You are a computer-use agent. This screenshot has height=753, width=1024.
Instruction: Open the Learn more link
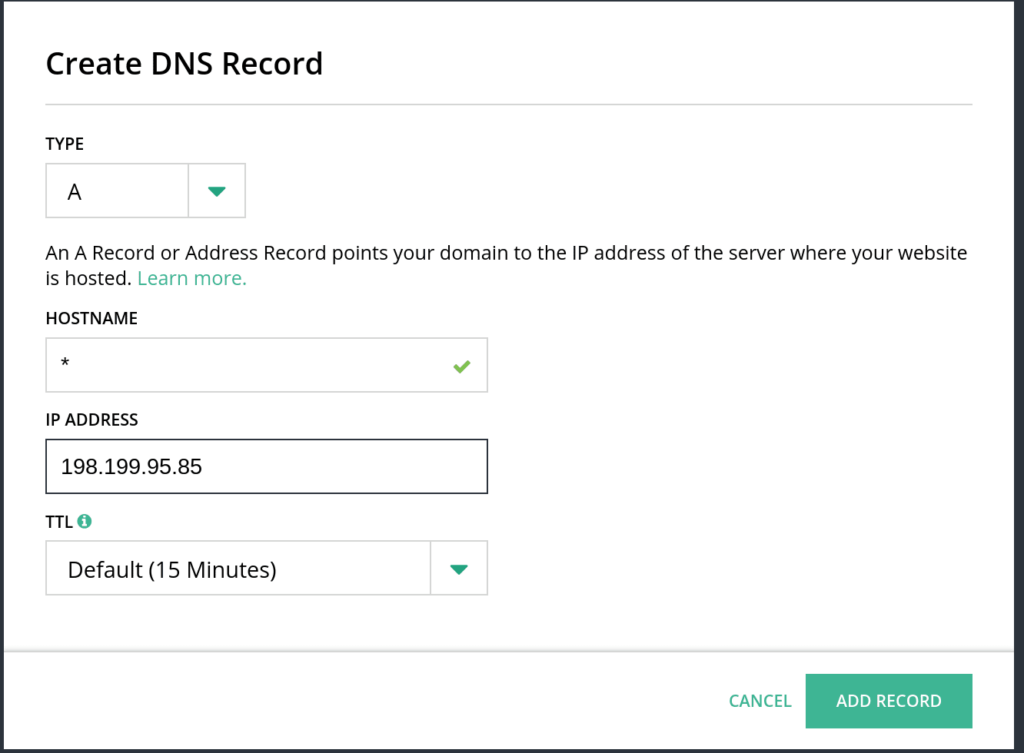[x=192, y=278]
